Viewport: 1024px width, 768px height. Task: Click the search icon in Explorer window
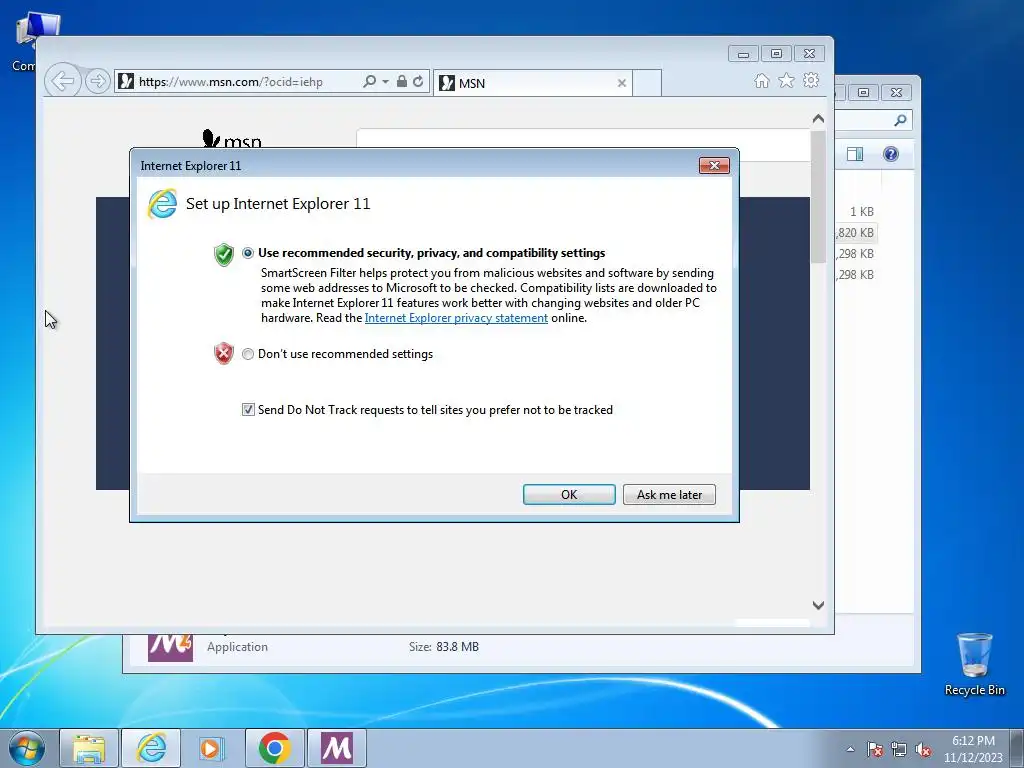pyautogui.click(x=900, y=120)
